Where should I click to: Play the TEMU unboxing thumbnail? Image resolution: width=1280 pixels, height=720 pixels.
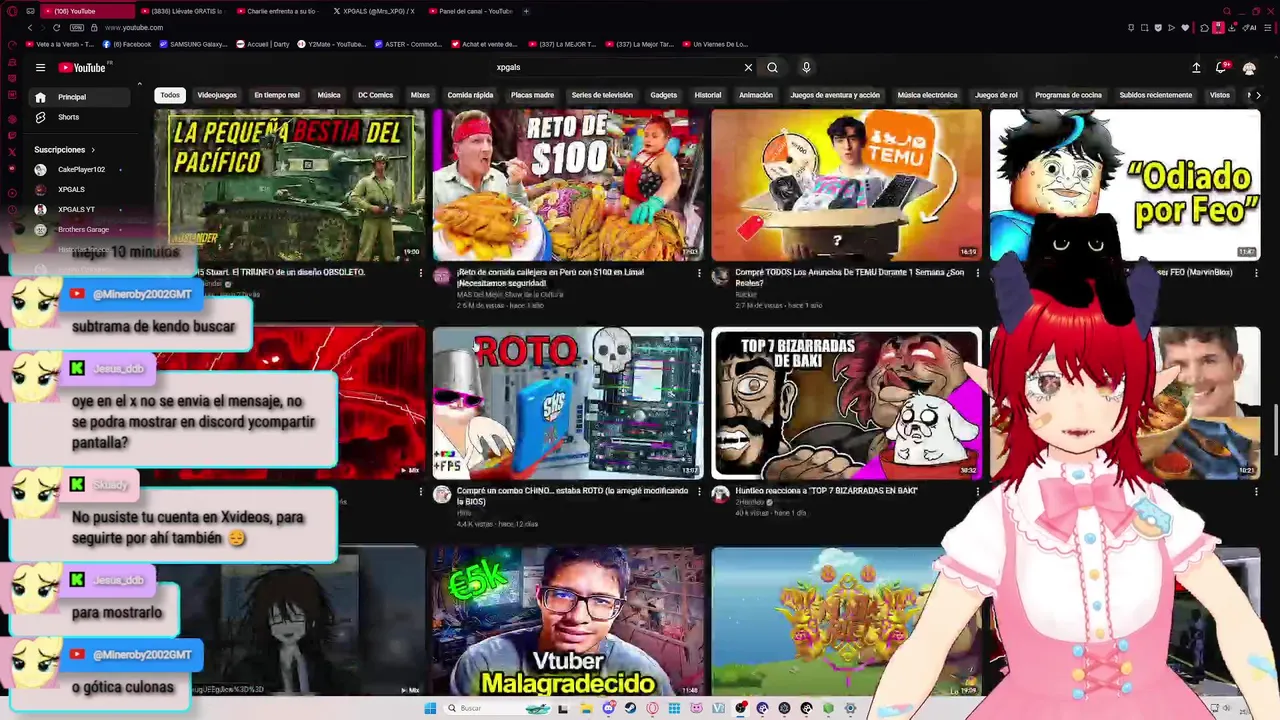click(846, 185)
